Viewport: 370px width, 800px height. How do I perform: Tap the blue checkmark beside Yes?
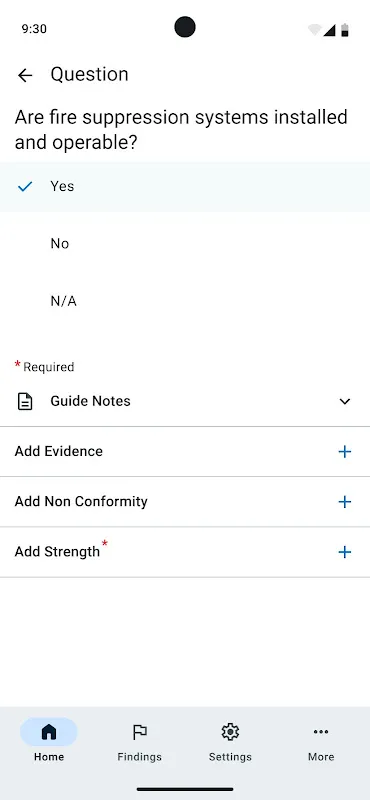tap(25, 187)
